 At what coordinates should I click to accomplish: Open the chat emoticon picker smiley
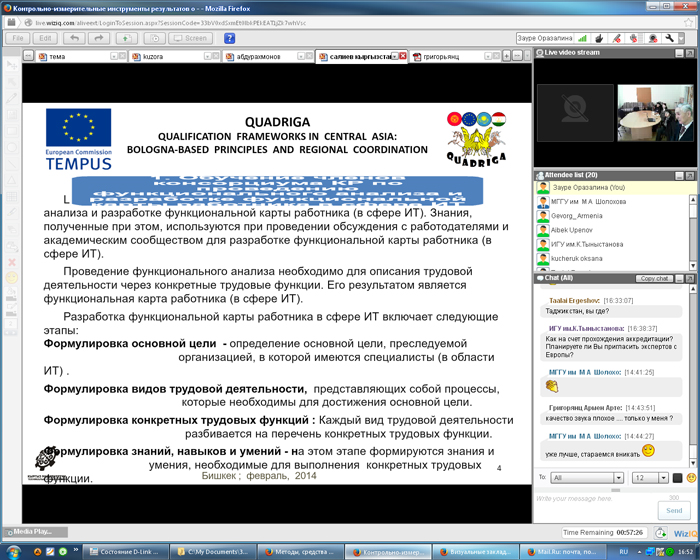coord(691,478)
